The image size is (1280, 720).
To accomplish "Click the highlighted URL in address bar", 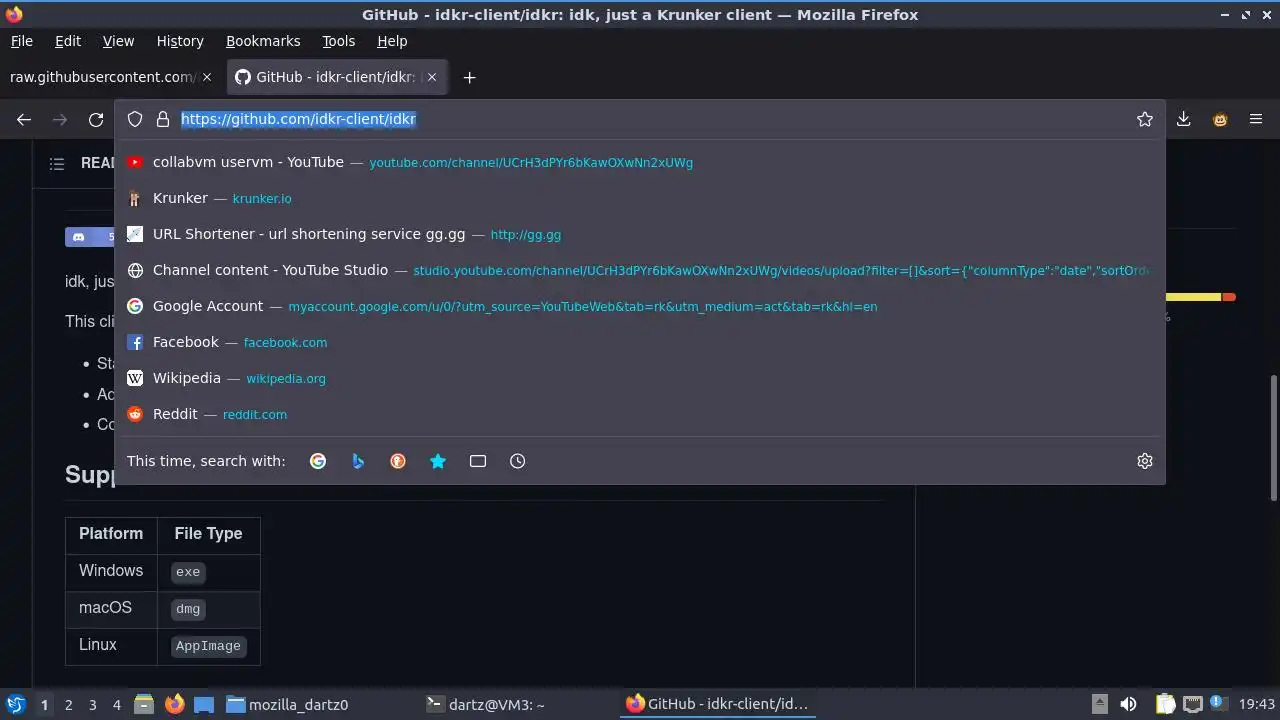I will tap(298, 119).
